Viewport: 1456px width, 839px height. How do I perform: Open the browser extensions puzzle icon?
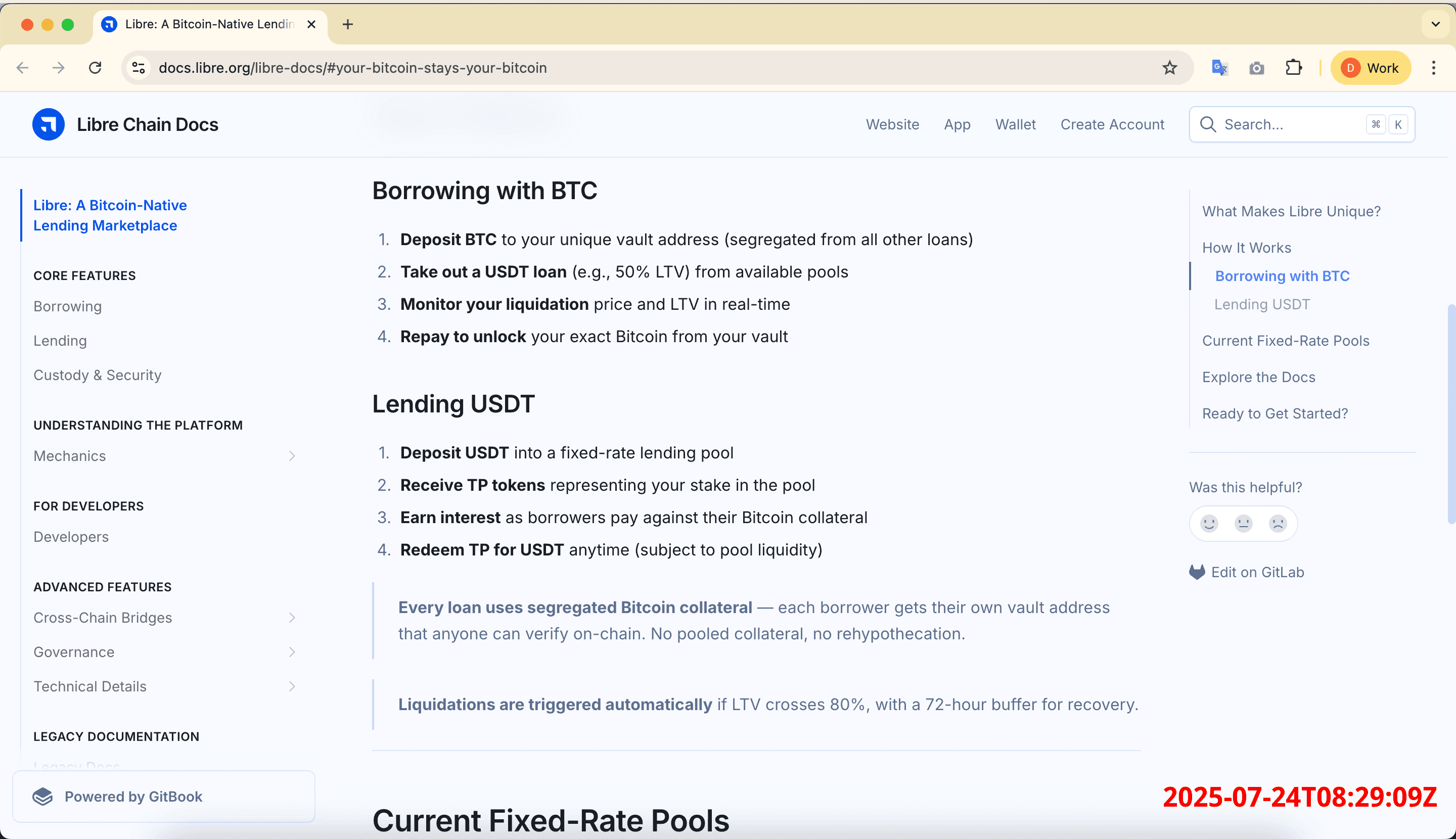[x=1294, y=67]
